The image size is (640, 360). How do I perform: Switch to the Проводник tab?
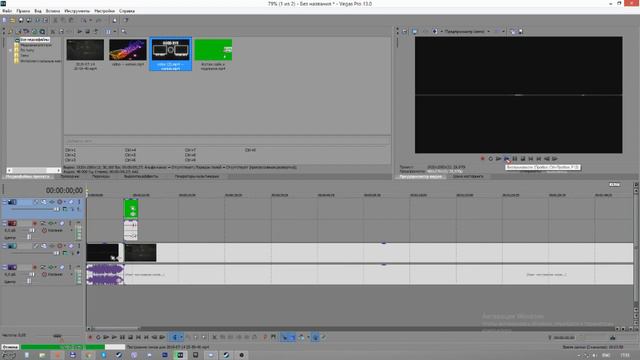click(70, 177)
